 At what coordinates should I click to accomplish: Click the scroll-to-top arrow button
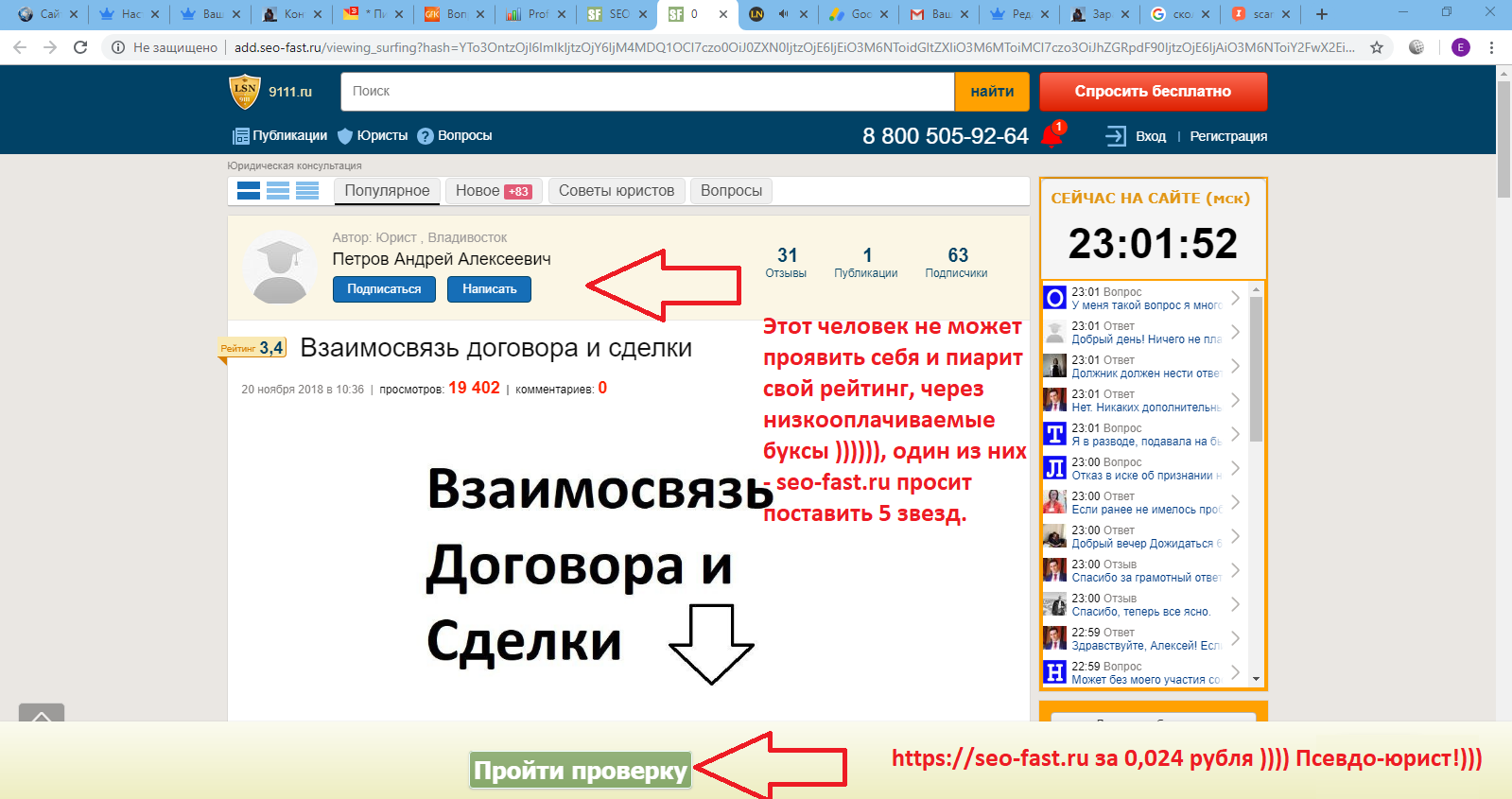pos(42,715)
